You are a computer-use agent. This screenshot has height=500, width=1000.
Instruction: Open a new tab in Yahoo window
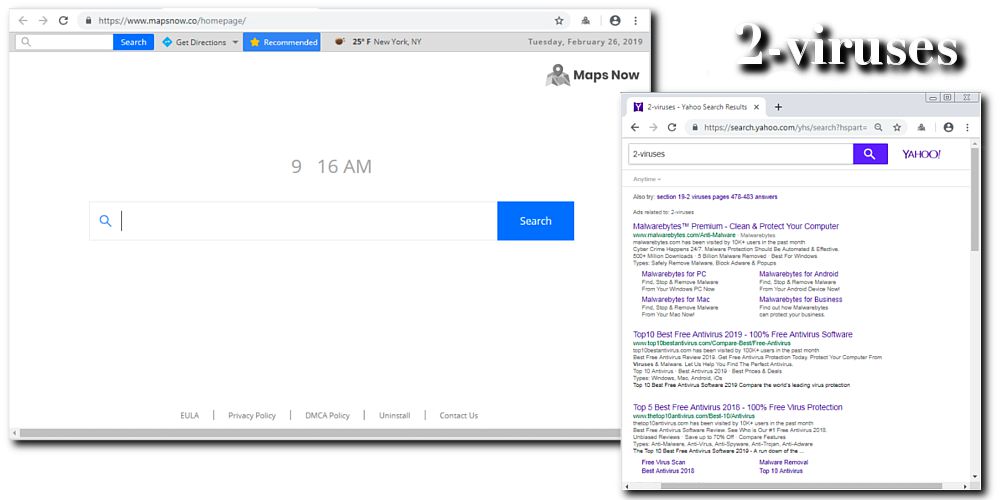[x=778, y=107]
